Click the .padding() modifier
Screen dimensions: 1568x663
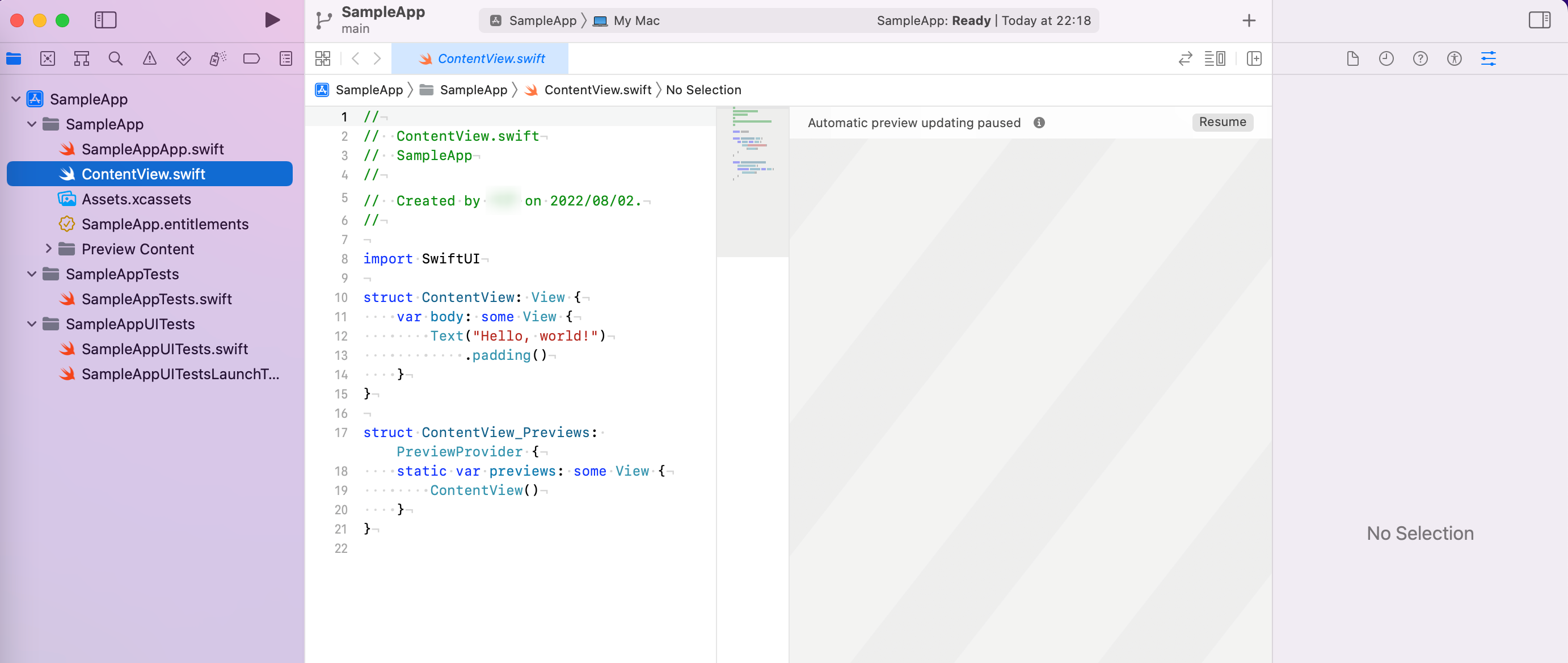click(506, 355)
